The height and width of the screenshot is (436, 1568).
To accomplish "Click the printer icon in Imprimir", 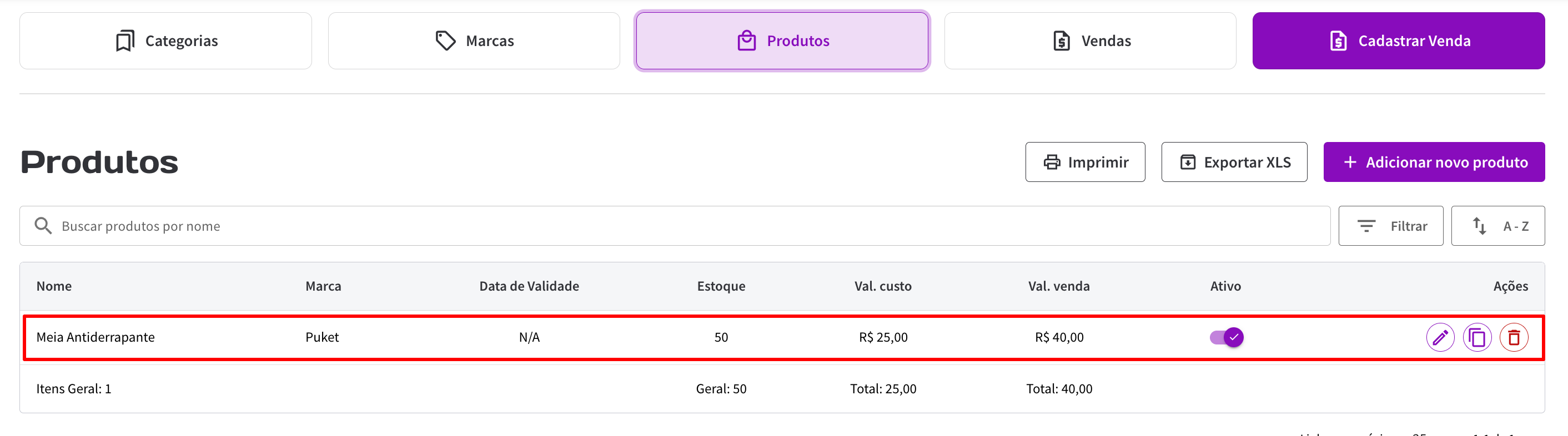I will click(1052, 163).
